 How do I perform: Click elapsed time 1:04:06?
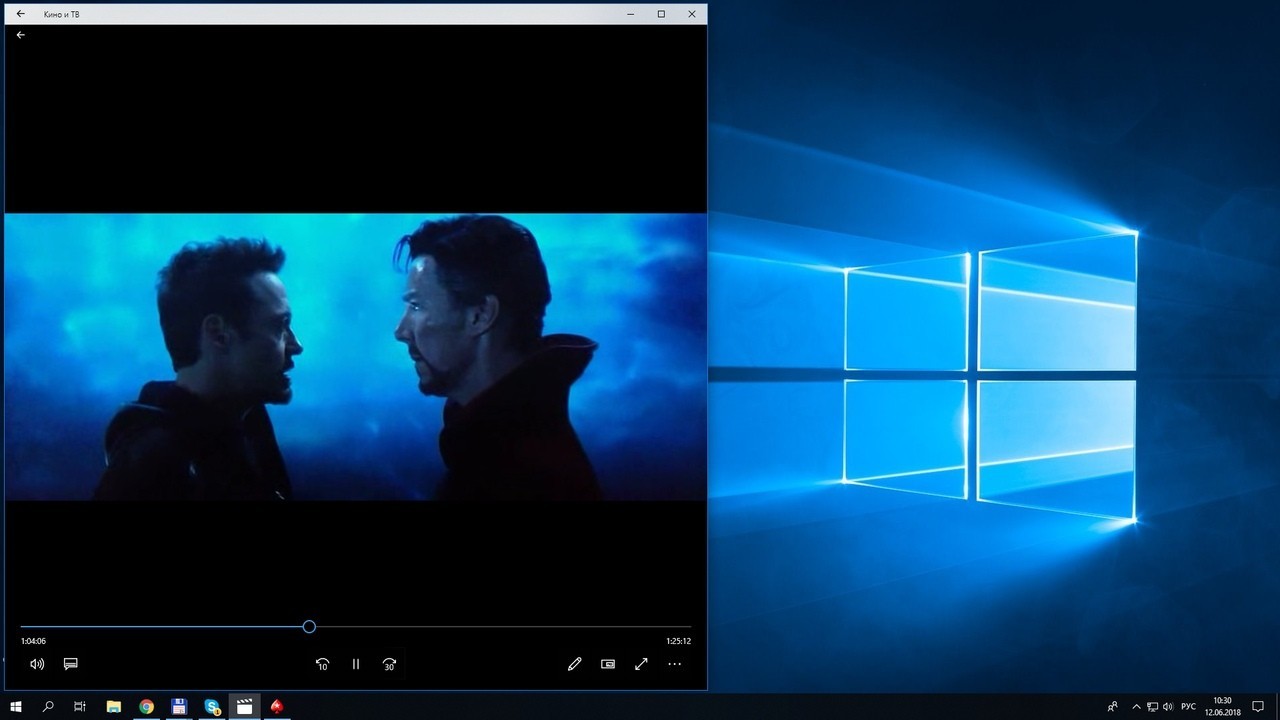tap(33, 642)
